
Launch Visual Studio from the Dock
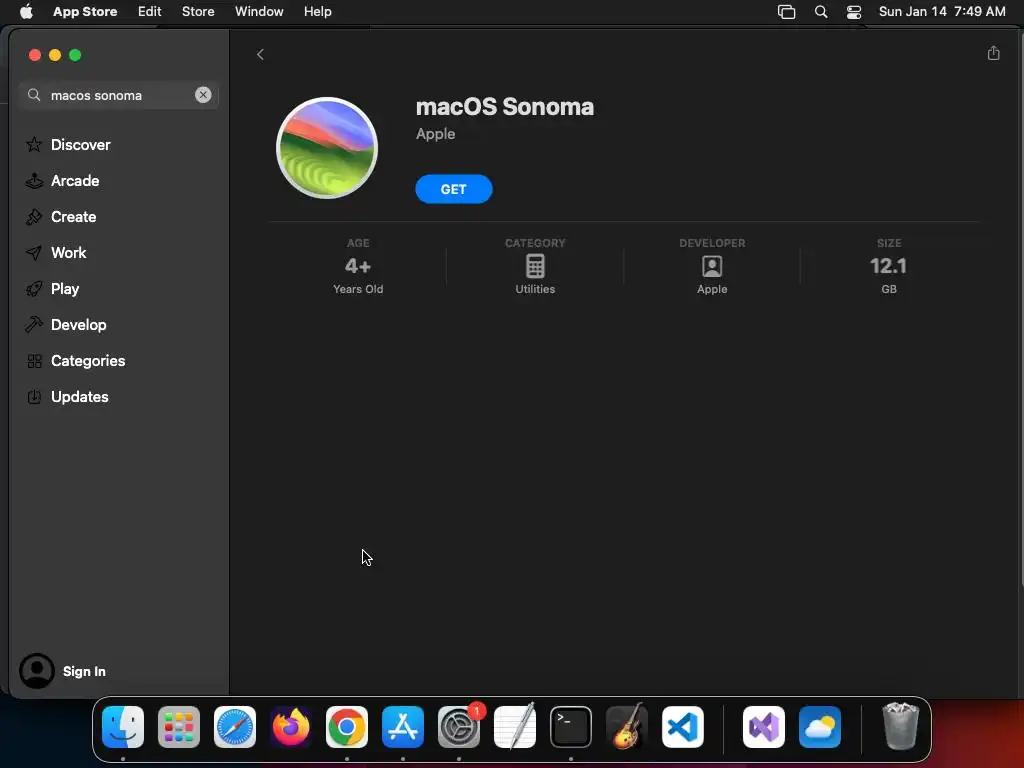click(764, 727)
